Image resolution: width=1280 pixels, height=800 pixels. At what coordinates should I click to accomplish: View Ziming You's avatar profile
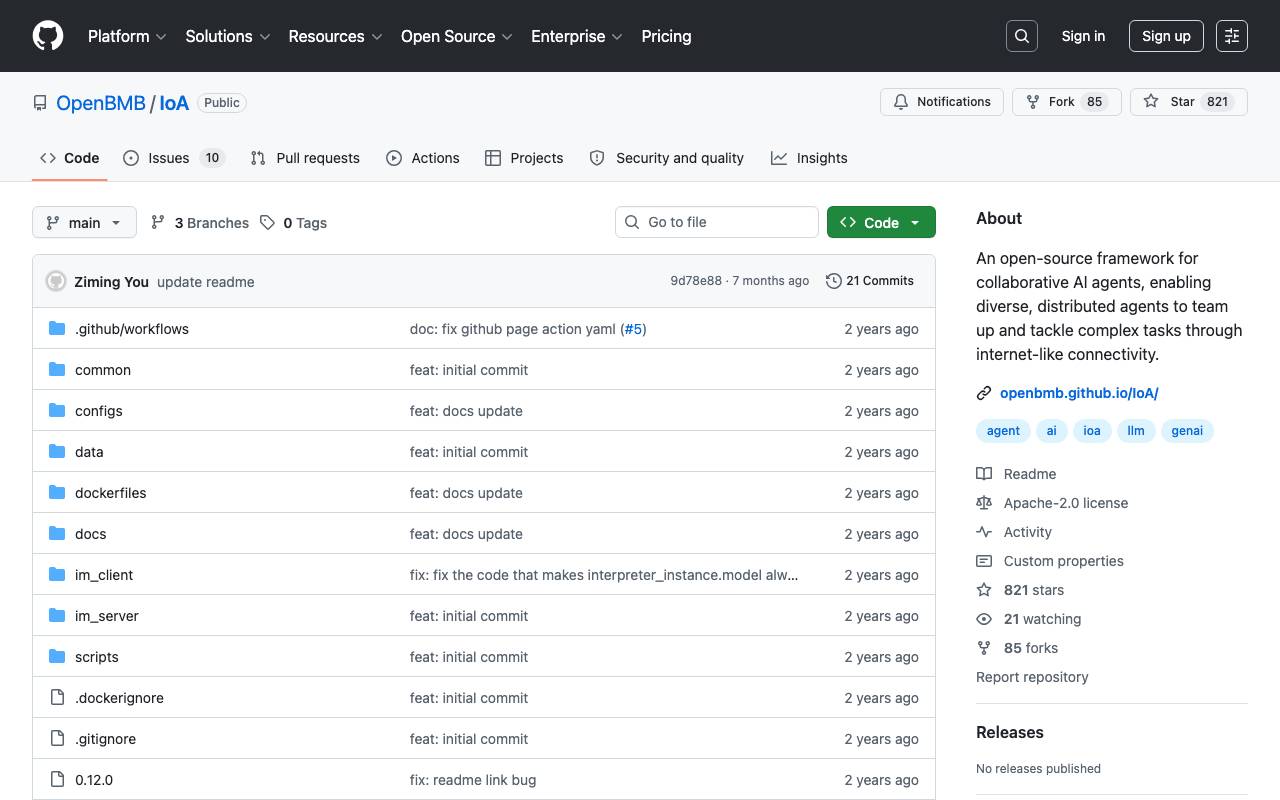[x=56, y=281]
